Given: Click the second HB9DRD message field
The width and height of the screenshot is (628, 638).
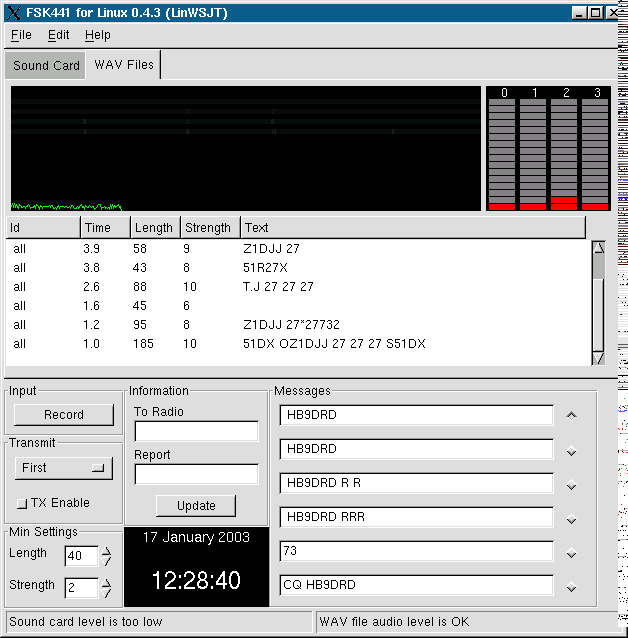Looking at the screenshot, I should pos(416,449).
